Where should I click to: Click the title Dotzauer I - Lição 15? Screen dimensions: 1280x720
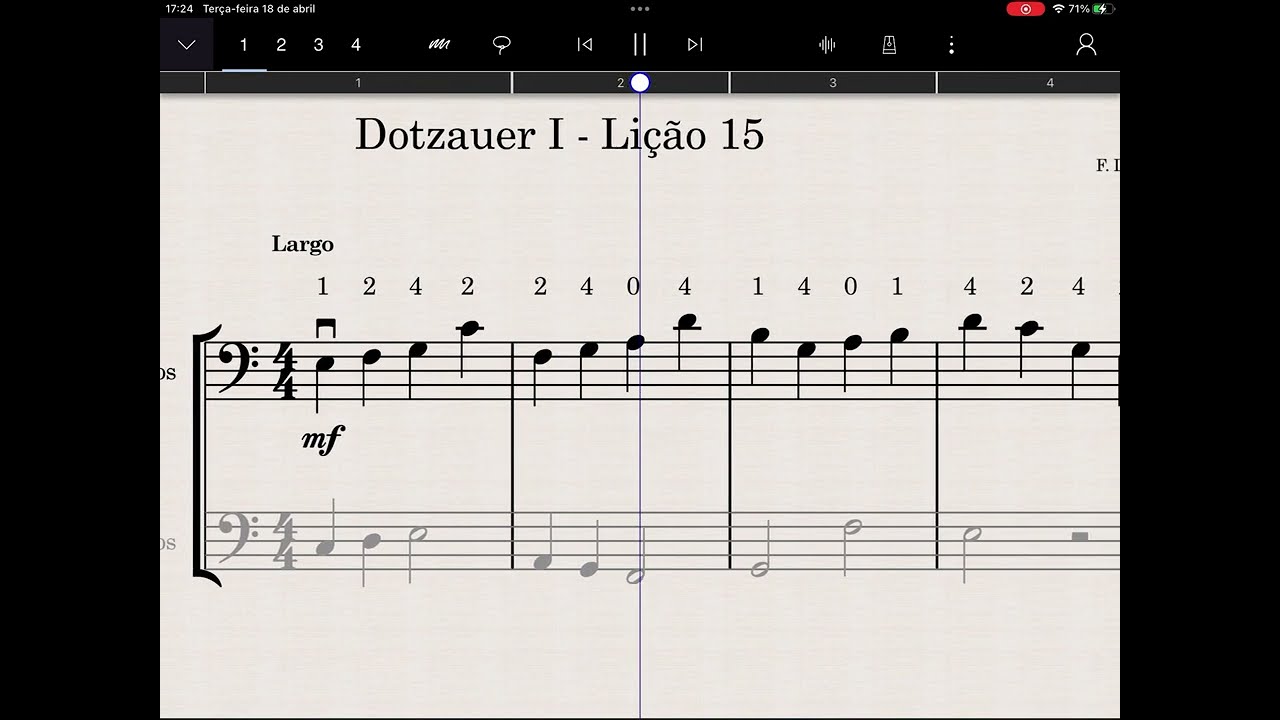pos(560,134)
